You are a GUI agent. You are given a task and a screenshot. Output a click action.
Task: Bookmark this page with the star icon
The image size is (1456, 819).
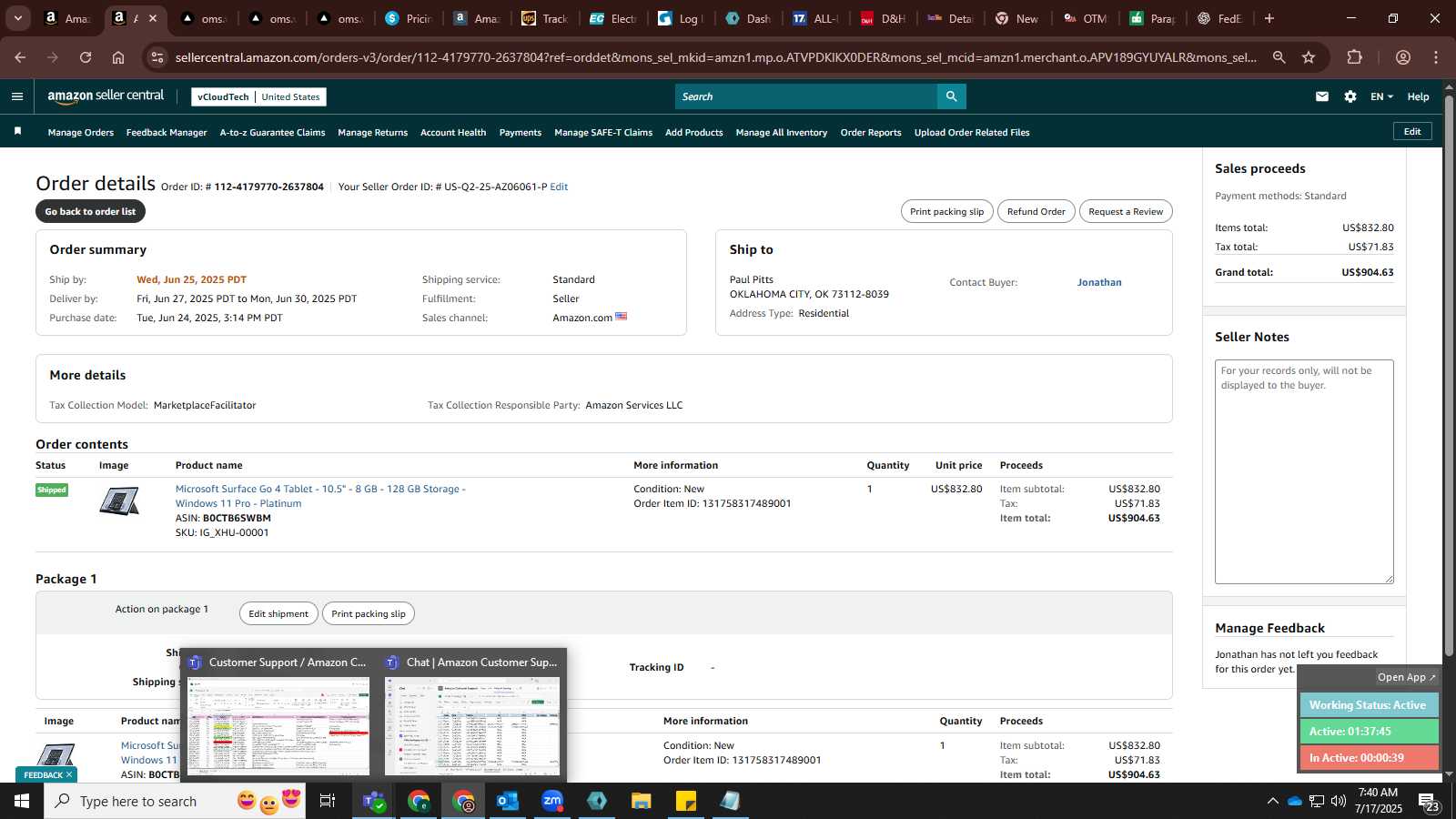point(1309,57)
